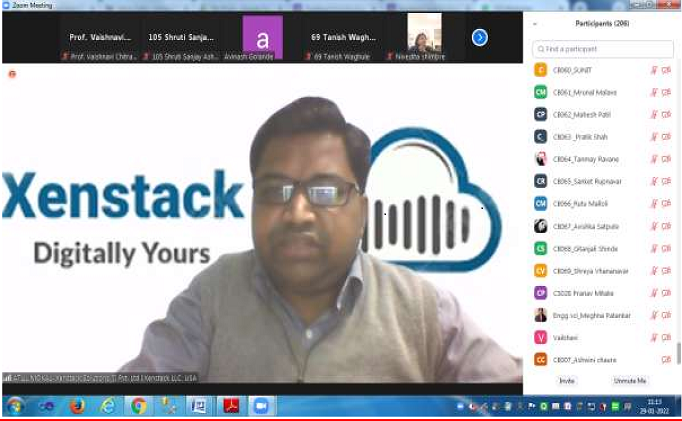Click CB065_Sanket video-off camera icon
Viewport: 682px width, 421px height.
click(x=666, y=181)
